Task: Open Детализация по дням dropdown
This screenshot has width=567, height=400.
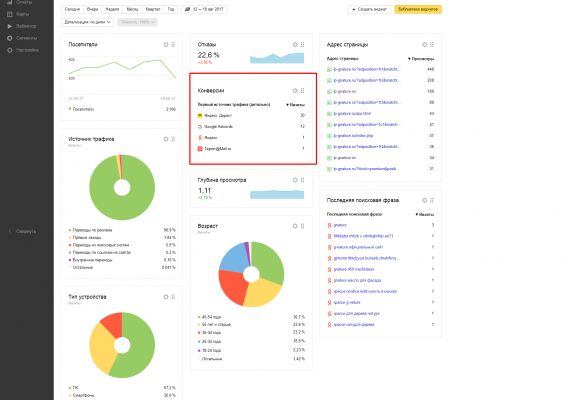Action: click(x=87, y=22)
